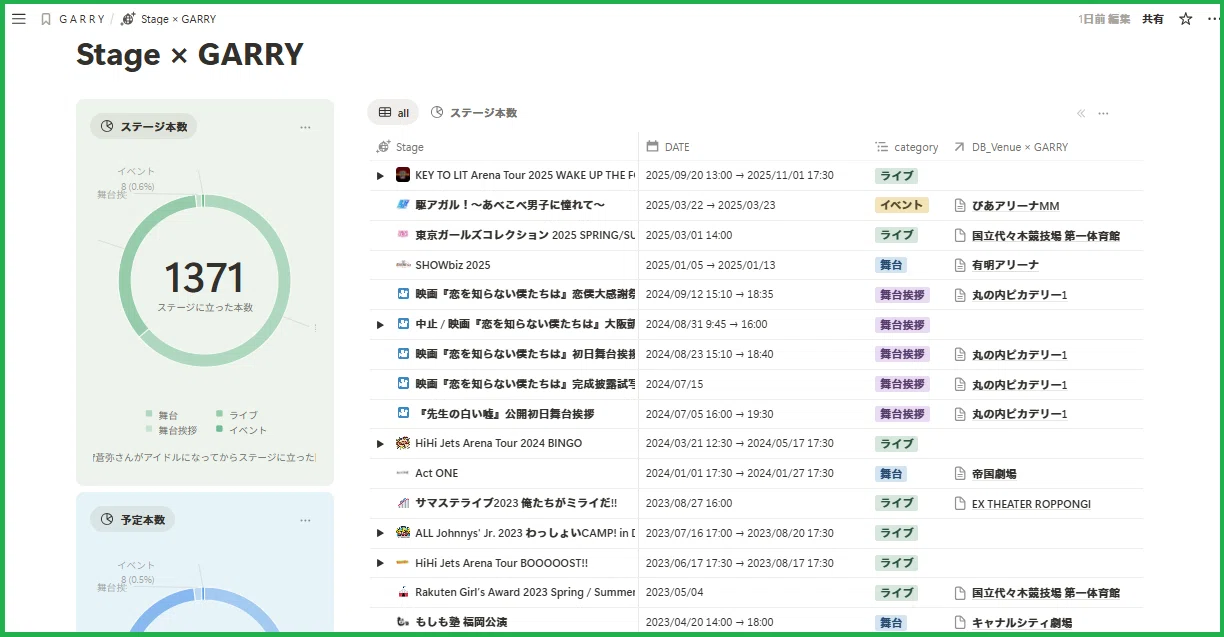Click 駆アガル！ row page icon

(403, 205)
